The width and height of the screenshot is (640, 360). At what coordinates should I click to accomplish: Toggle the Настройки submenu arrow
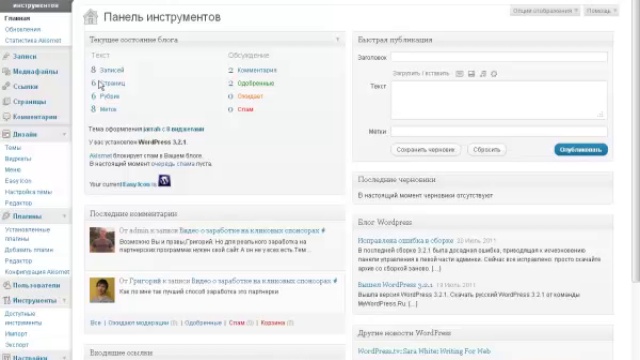pyautogui.click(x=64, y=358)
